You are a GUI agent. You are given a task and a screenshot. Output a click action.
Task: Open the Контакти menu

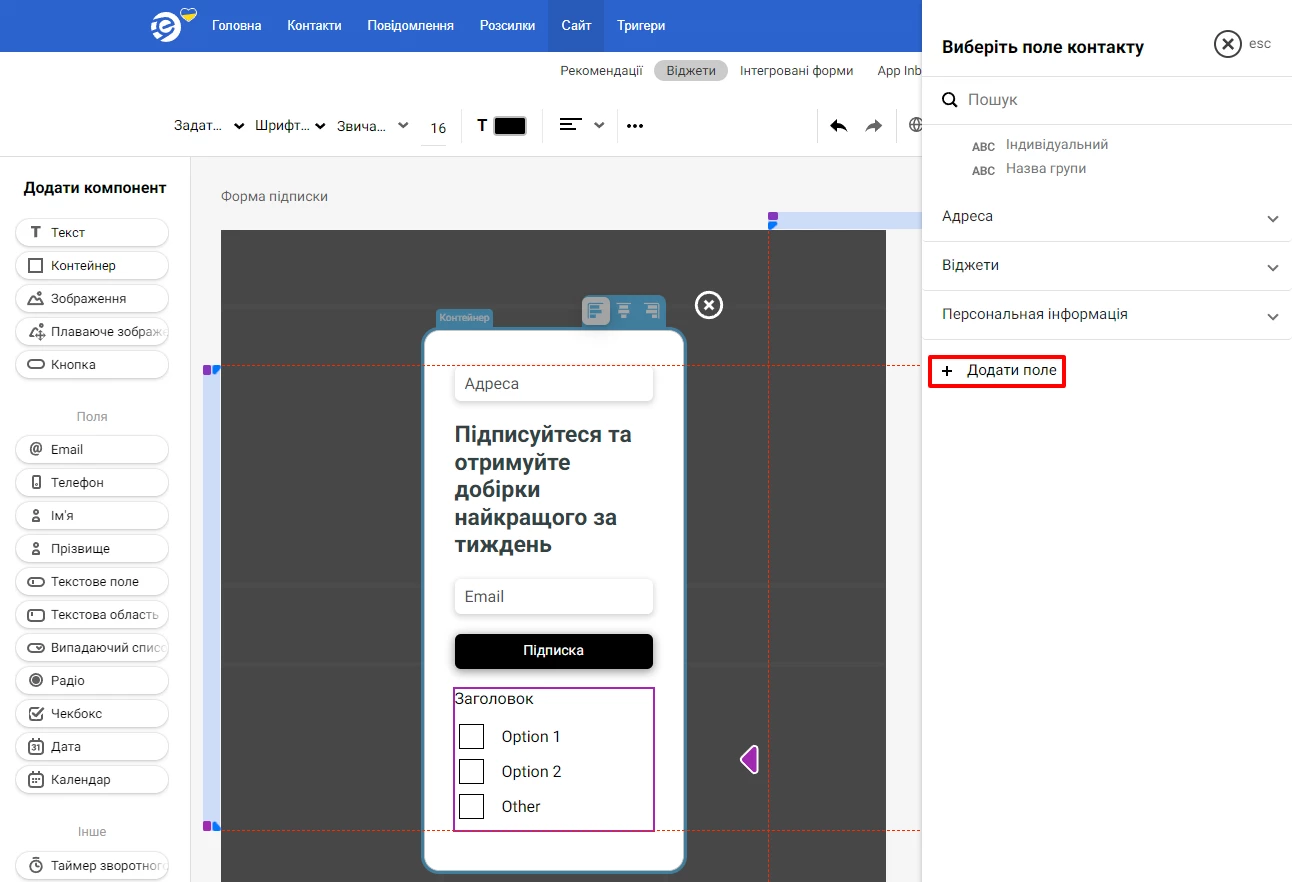point(314,26)
